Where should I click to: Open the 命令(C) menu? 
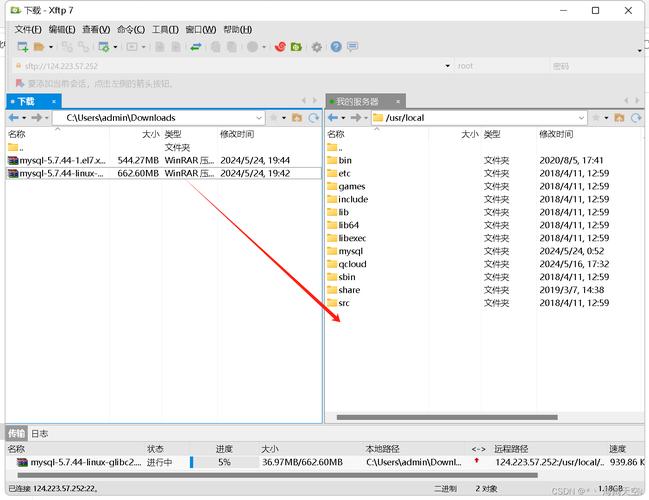click(x=131, y=29)
